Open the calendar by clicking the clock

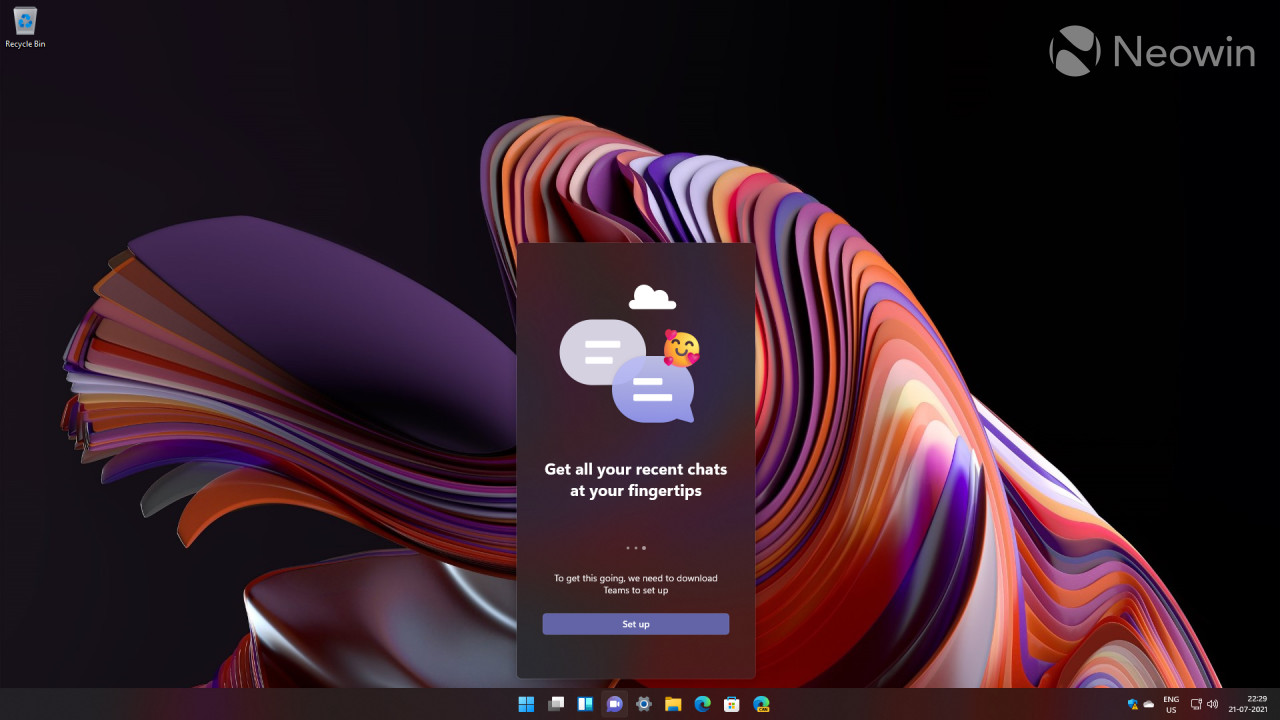tap(1251, 703)
